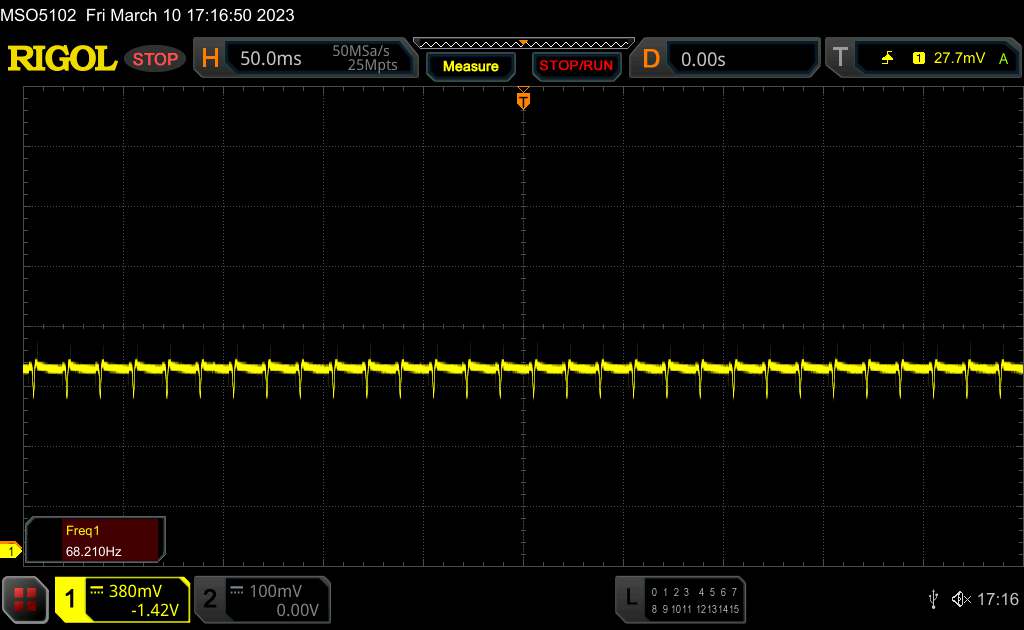Screen dimensions: 1024x630
Task: Open the trigger T settings panel
Action: [923, 58]
